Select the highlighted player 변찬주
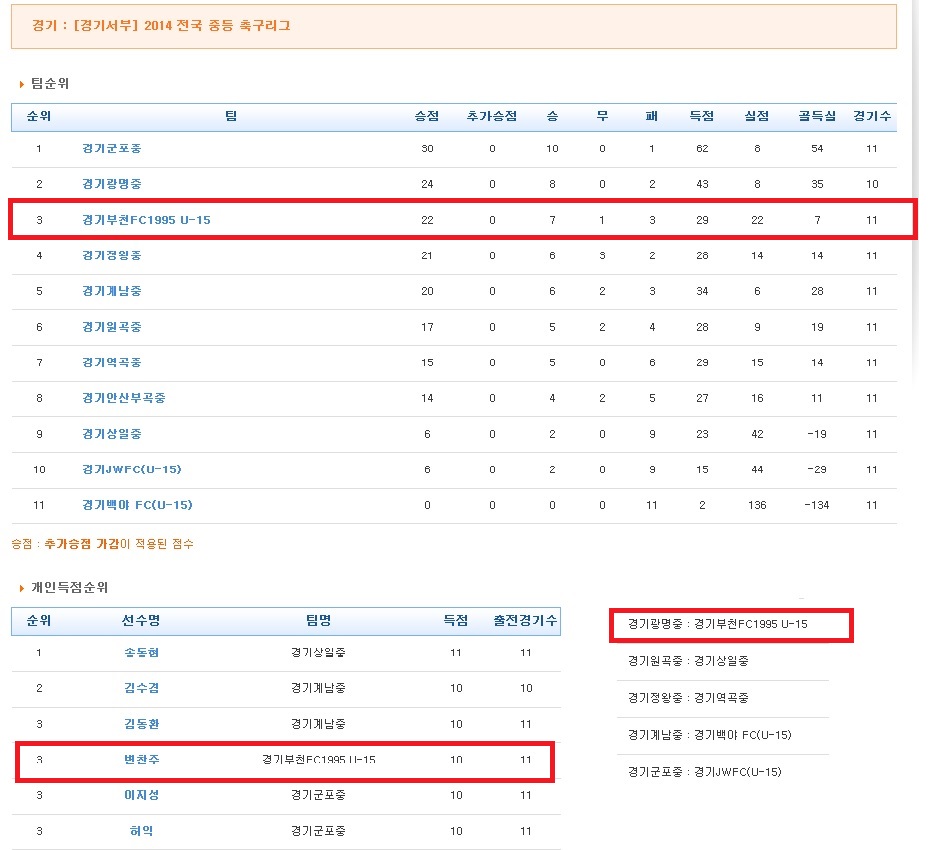 point(140,760)
